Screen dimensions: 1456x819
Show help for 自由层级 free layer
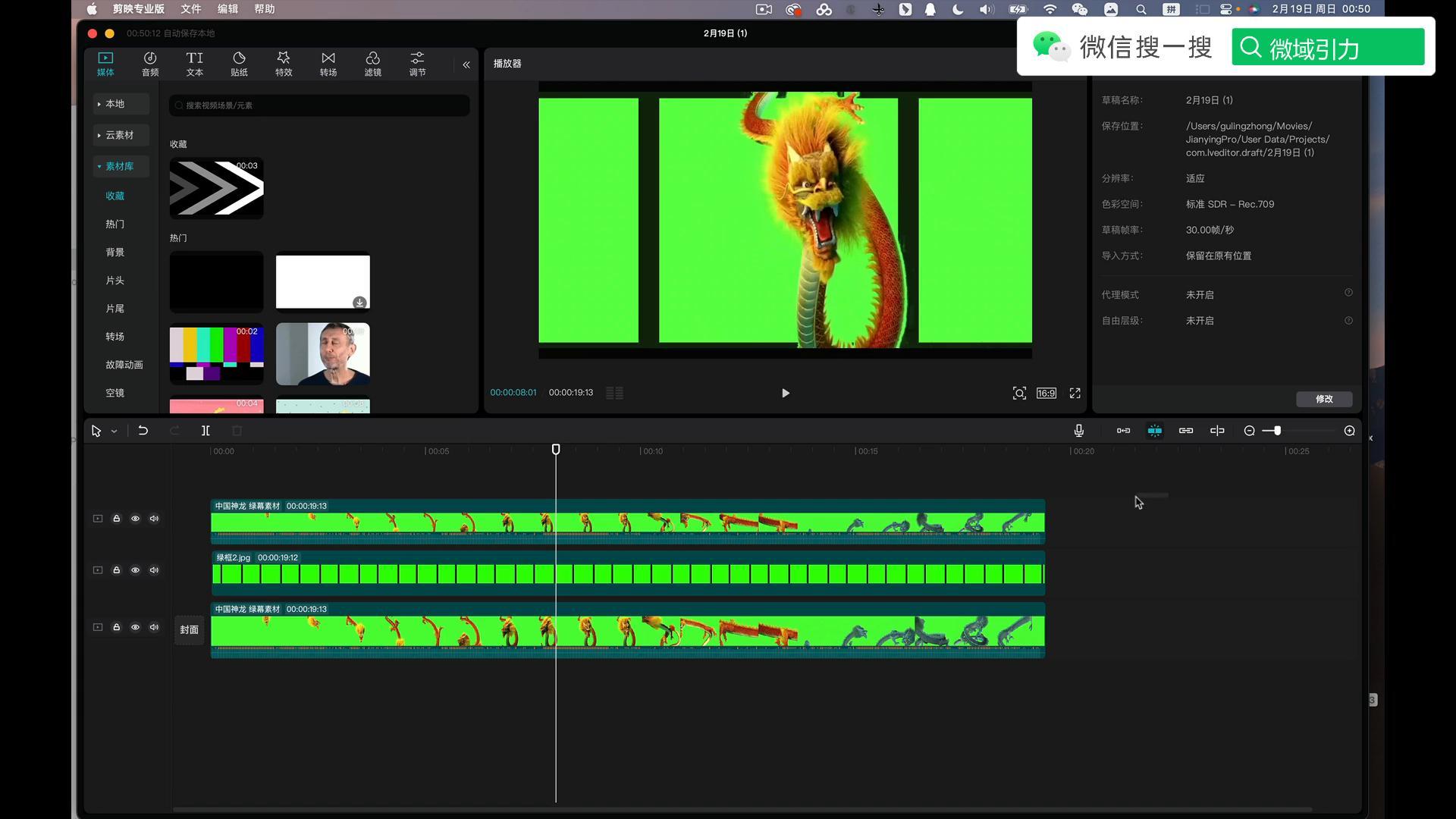tap(1348, 321)
